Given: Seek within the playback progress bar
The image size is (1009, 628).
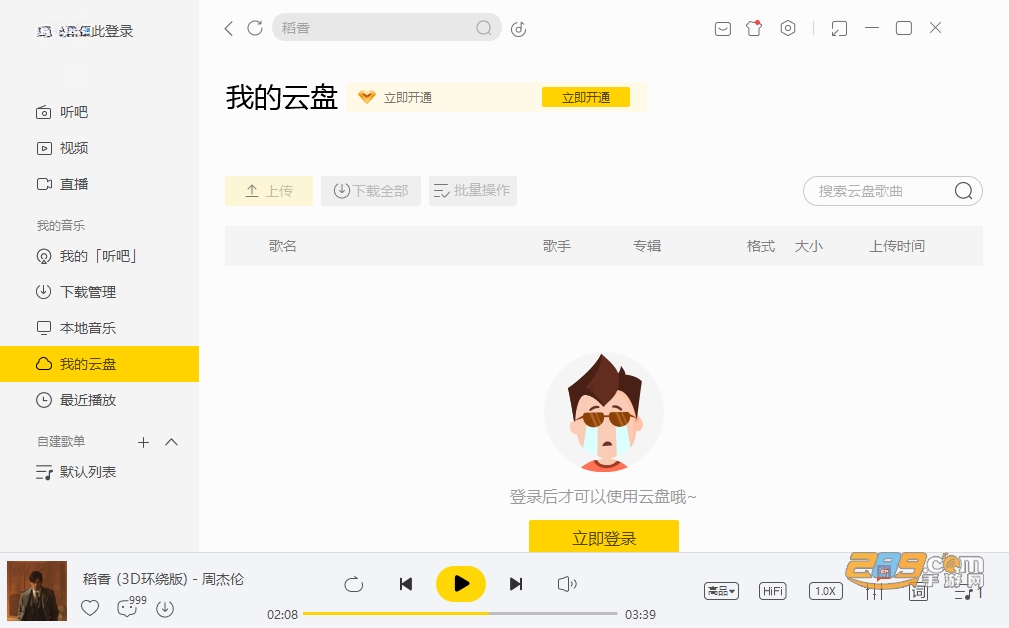Looking at the screenshot, I should click(x=459, y=614).
